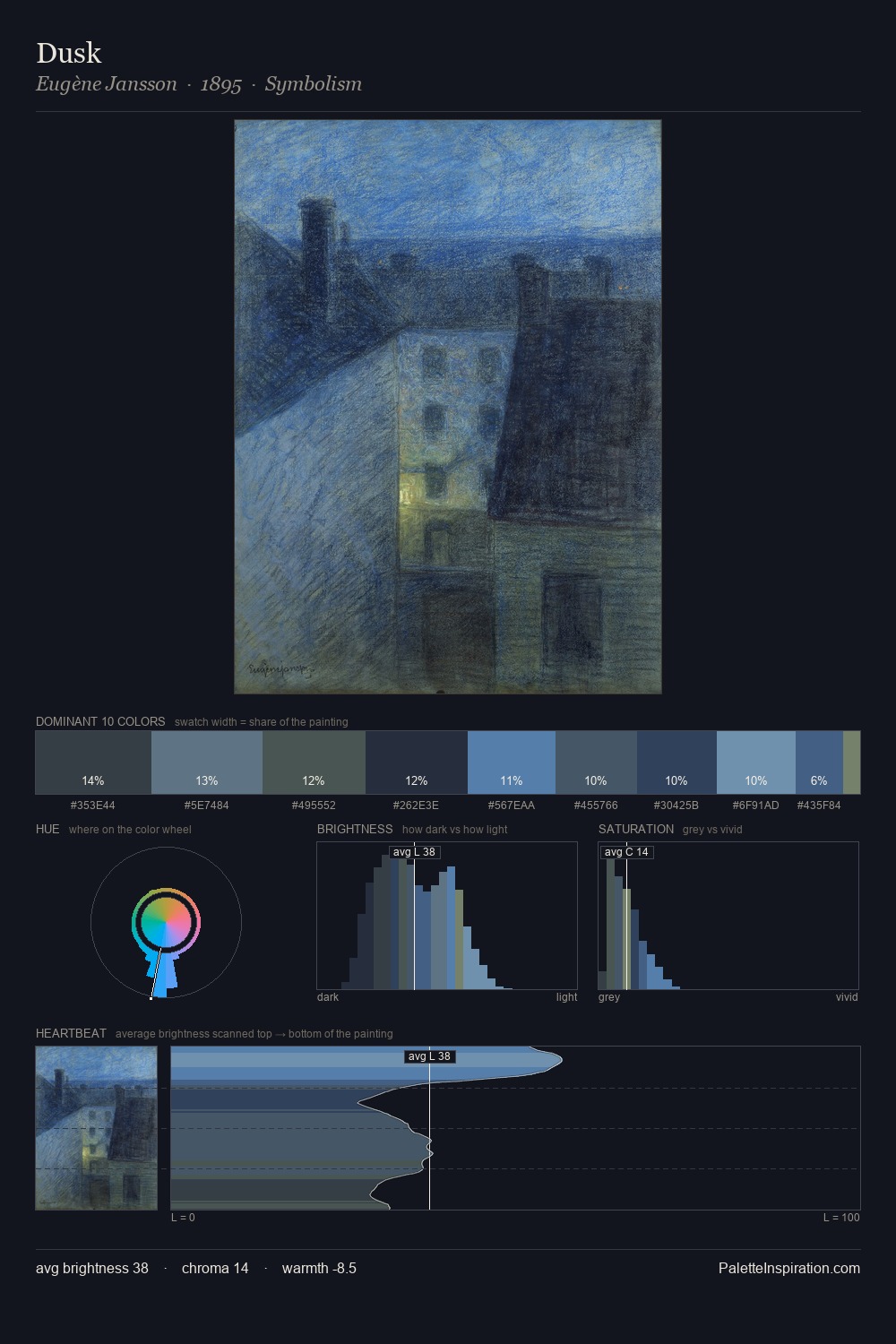Screen dimensions: 896x1344
Task: Click the artist name 'Eugène Jansson'
Action: pos(107,84)
